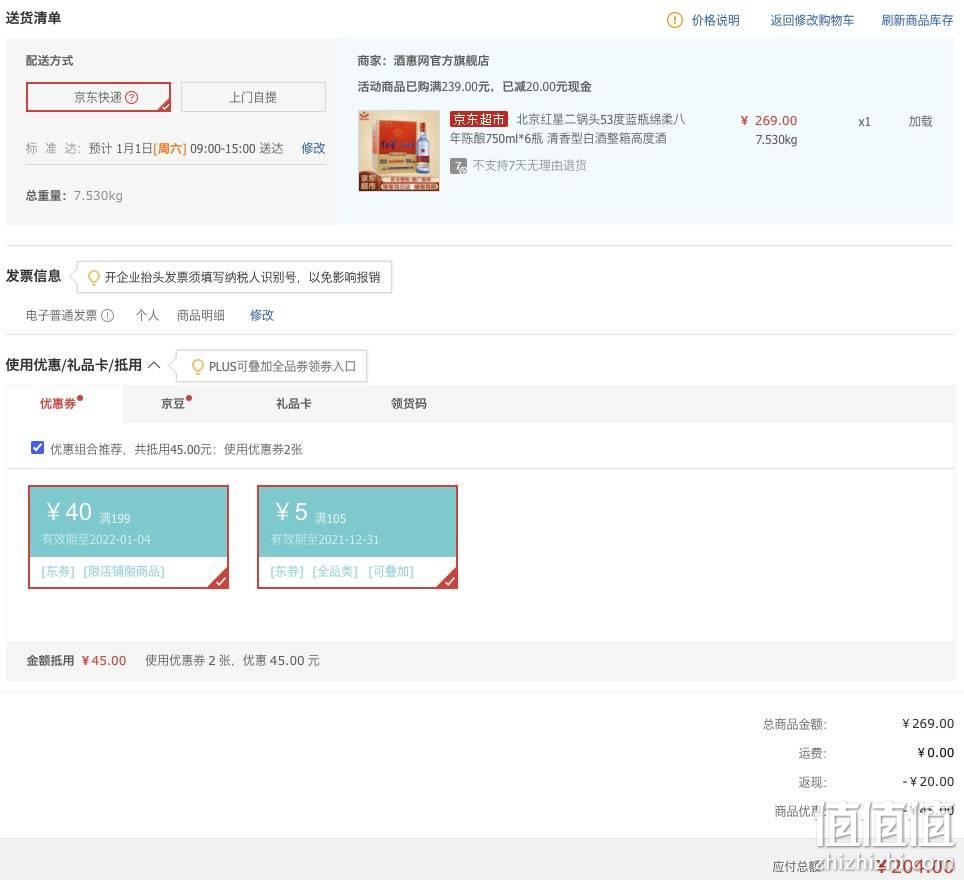Image resolution: width=964 pixels, height=880 pixels.
Task: Open the Red Star Erguotou product thumbnail
Action: point(399,151)
